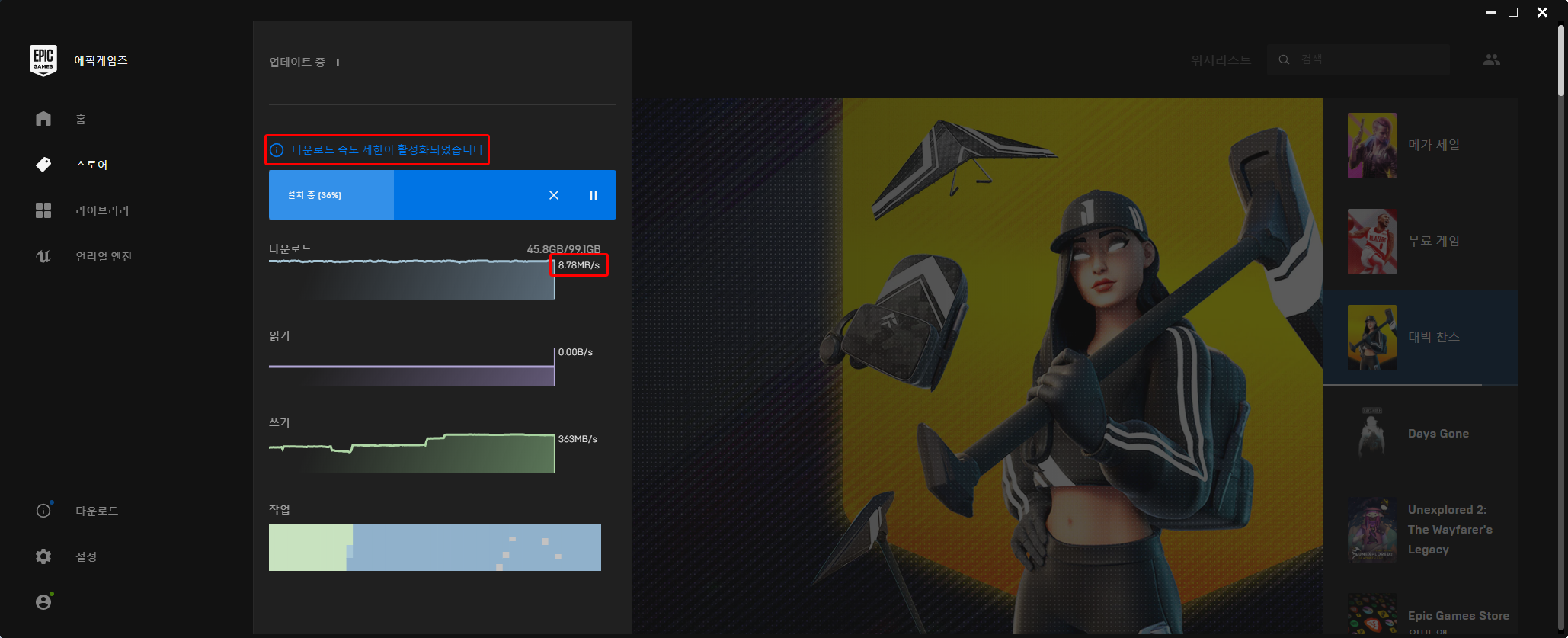Click the 설치 중 (36%) progress bar
Screen dimensions: 1568x638
(443, 195)
